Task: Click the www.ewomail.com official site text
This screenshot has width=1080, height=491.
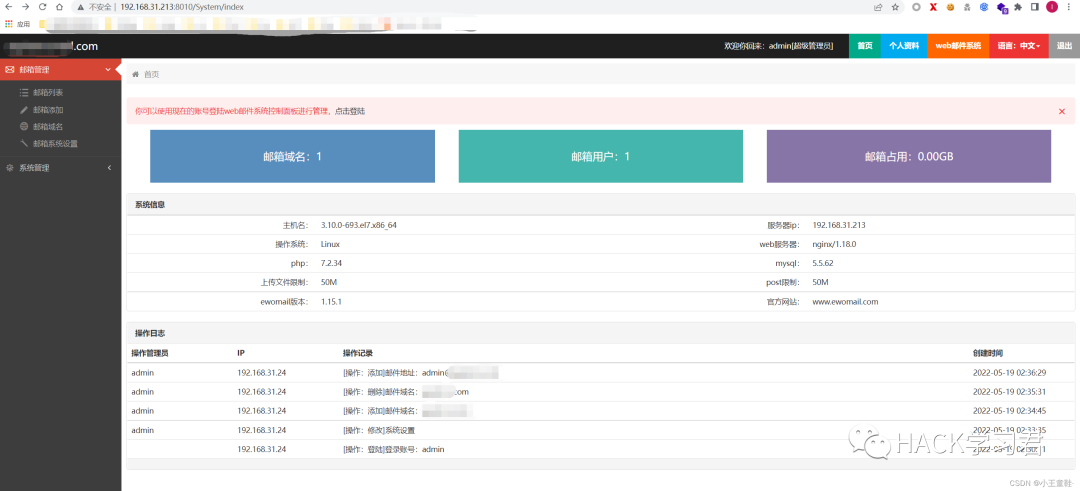Action: pyautogui.click(x=845, y=302)
